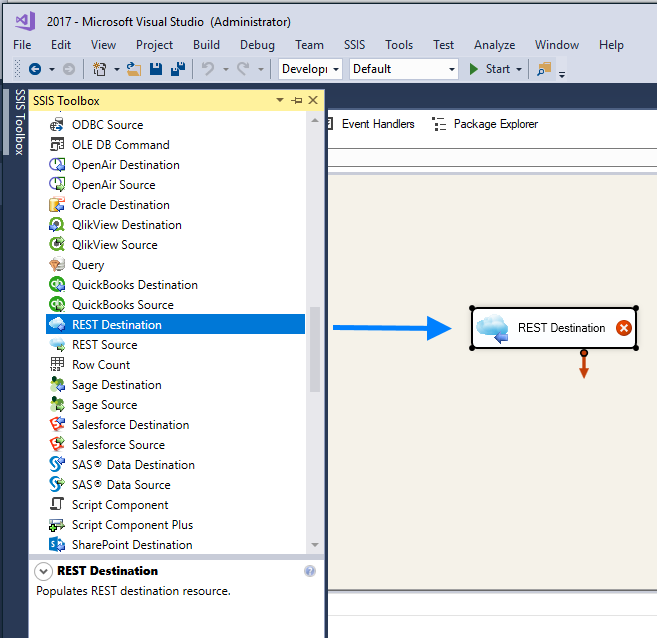Click the SSIS Toolbox vertical scrollbar thumb
Image resolution: width=657 pixels, height=638 pixels.
(x=316, y=349)
